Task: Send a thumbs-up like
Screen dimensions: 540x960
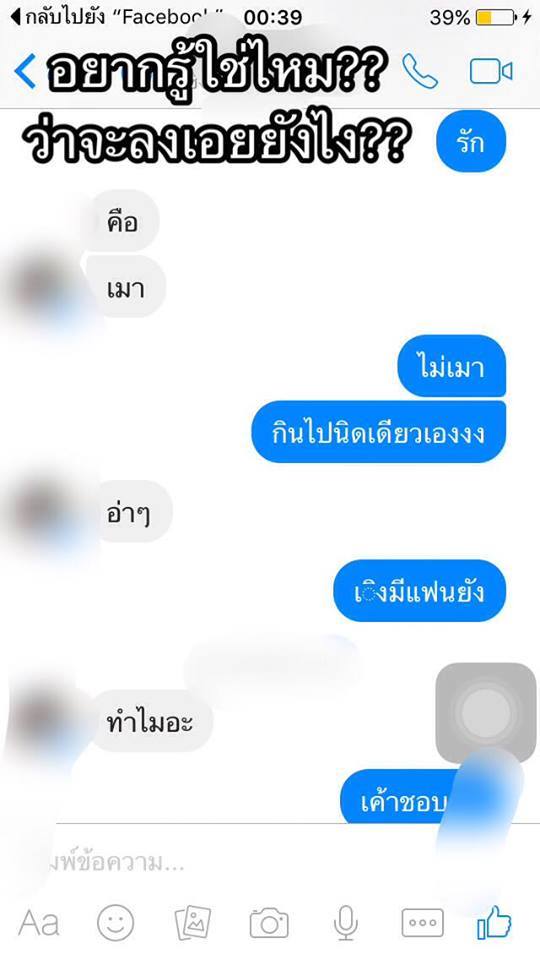Action: tap(494, 923)
